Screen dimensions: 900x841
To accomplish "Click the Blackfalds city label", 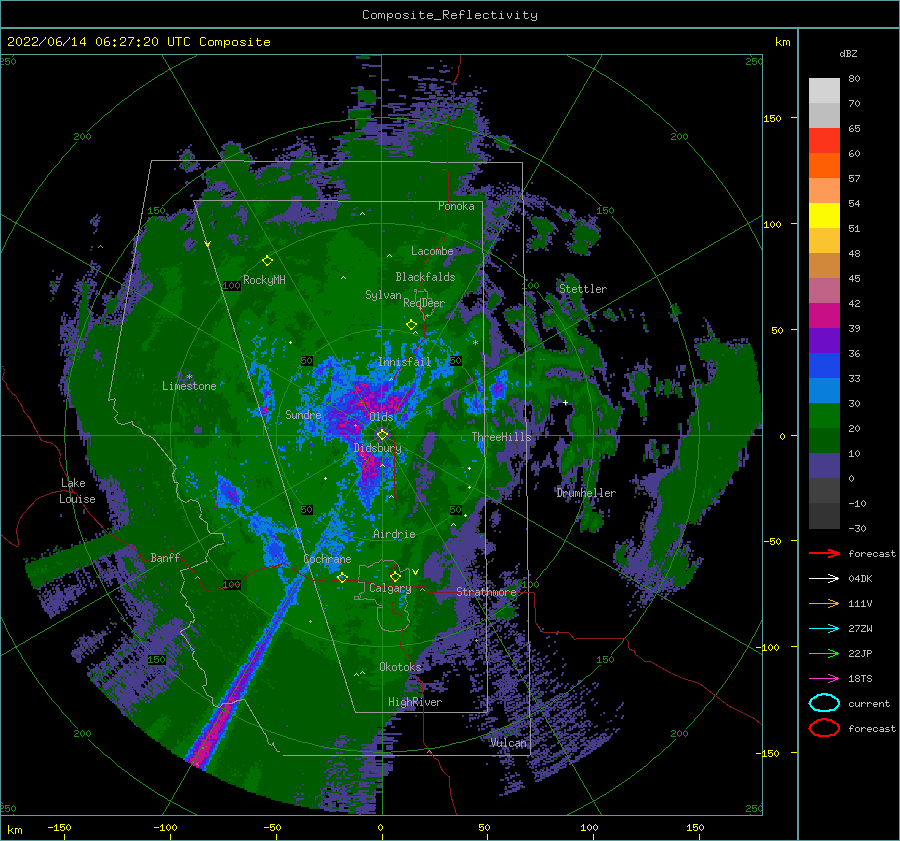I will 425,277.
